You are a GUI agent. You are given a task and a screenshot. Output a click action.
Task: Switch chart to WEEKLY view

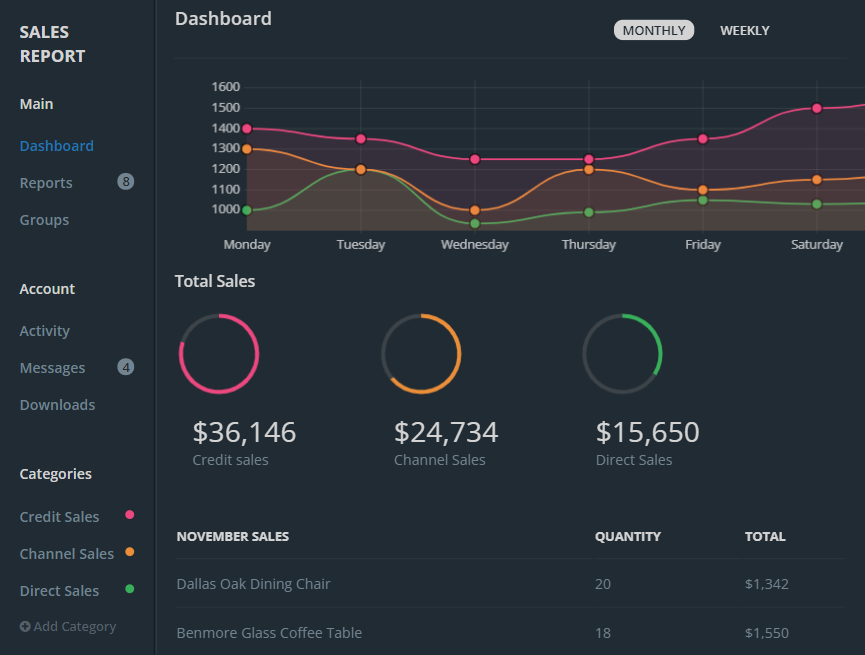coord(745,30)
